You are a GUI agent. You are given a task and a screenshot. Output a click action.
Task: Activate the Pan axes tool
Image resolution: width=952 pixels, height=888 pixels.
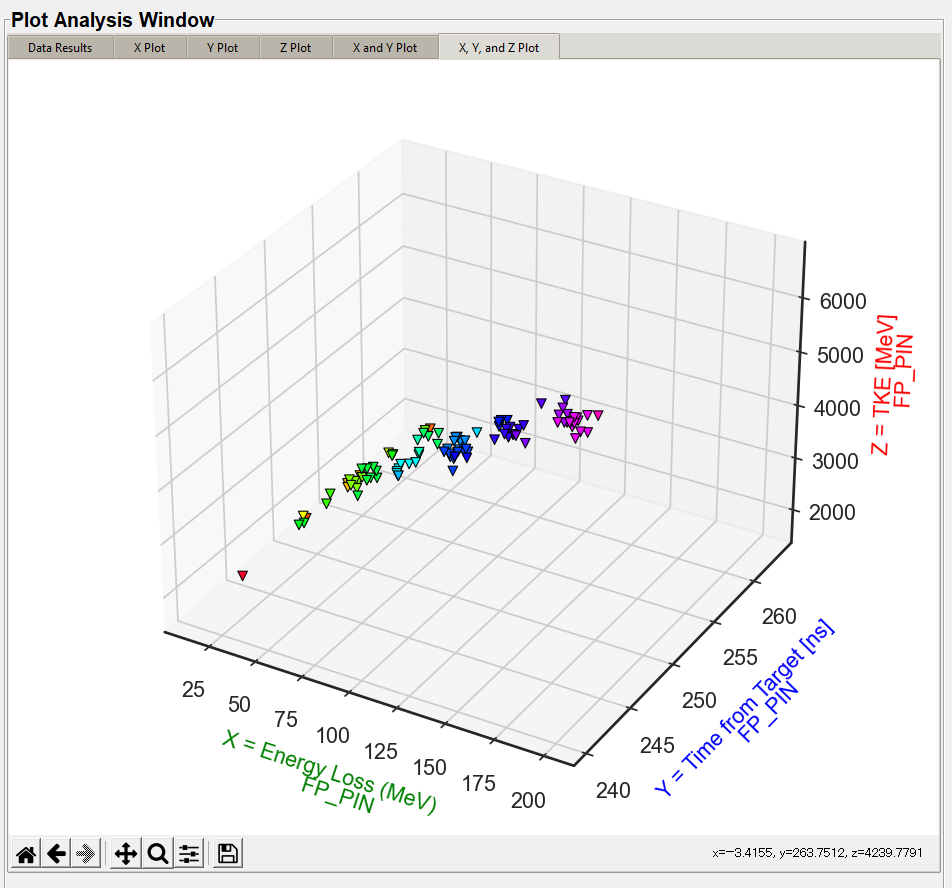[126, 853]
